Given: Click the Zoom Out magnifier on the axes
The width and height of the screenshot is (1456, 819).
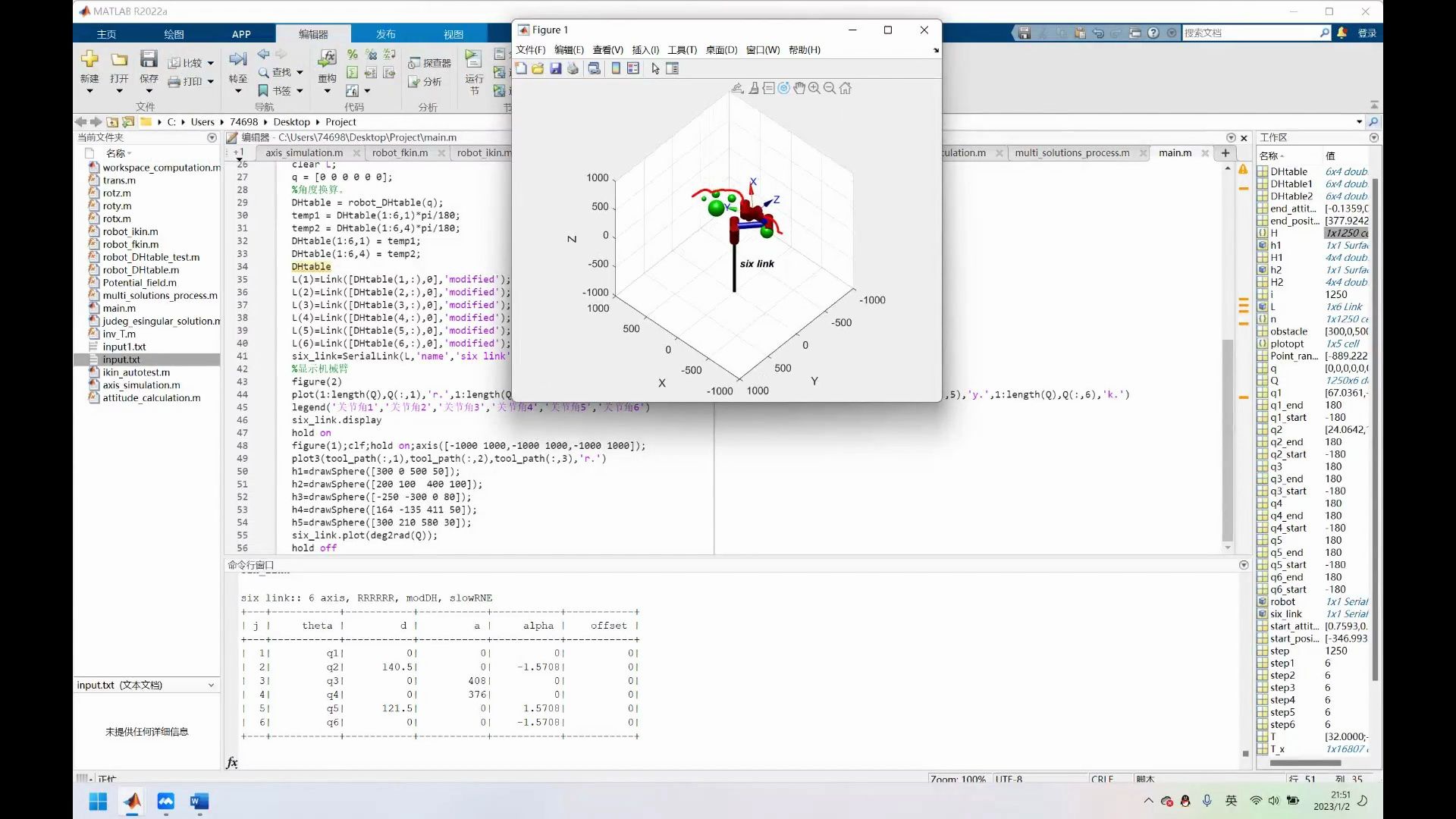Looking at the screenshot, I should coord(830,88).
